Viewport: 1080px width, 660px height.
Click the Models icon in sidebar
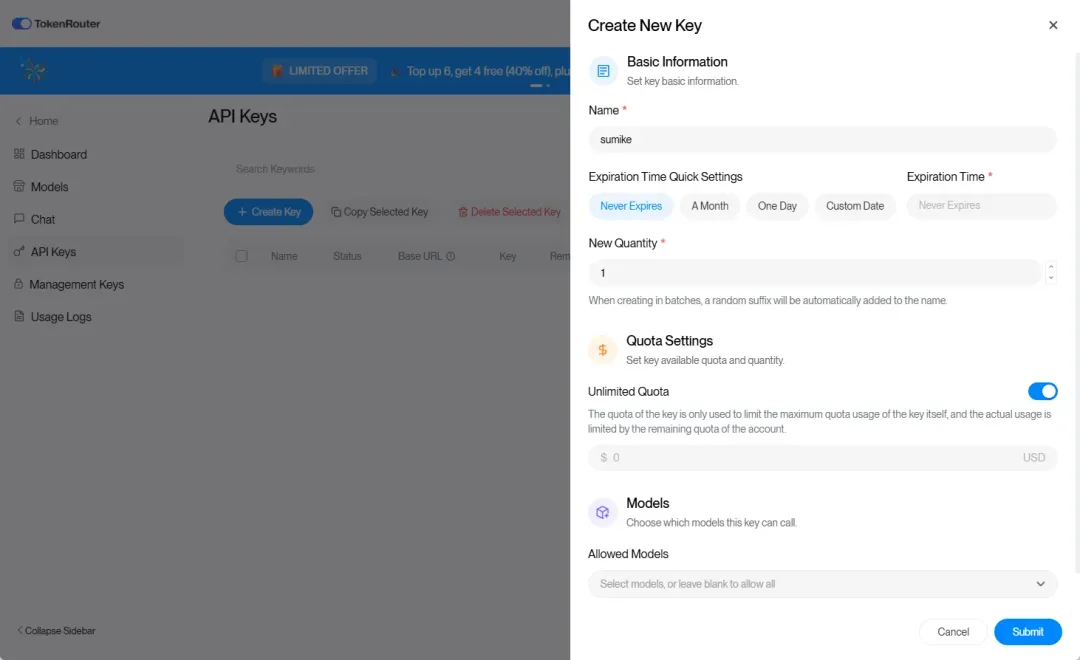point(19,186)
